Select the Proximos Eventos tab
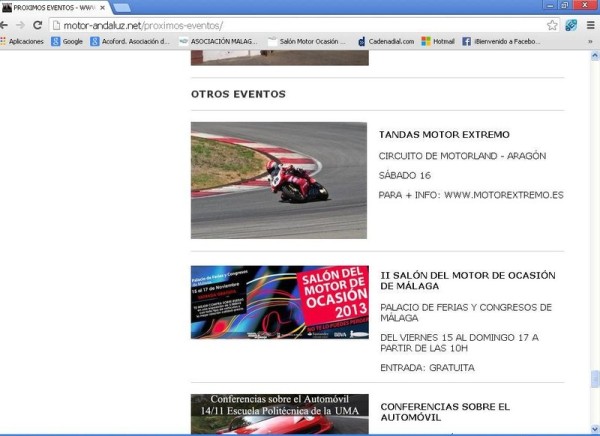Viewport: 600px width, 436px height. [x=50, y=7]
